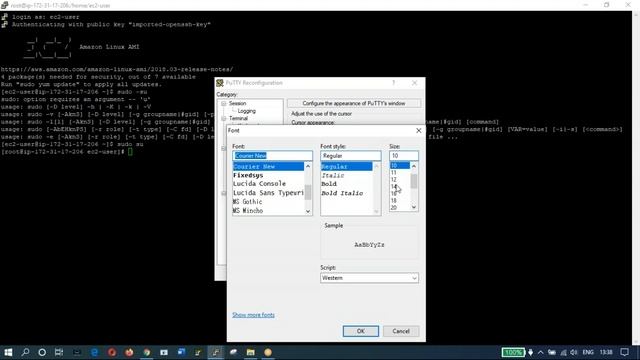Click size list scroll up arrow
Viewport: 640px width, 360px height.
pyautogui.click(x=414, y=166)
